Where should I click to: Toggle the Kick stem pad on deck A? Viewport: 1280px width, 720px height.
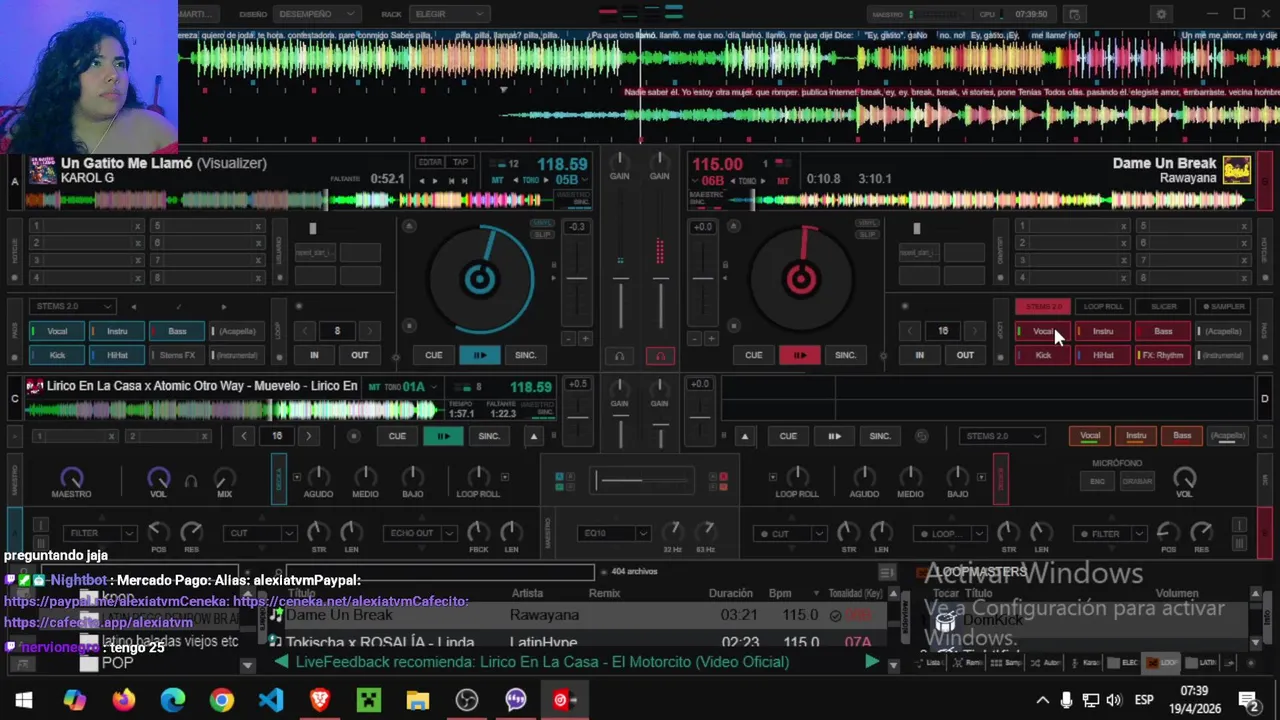(x=57, y=355)
